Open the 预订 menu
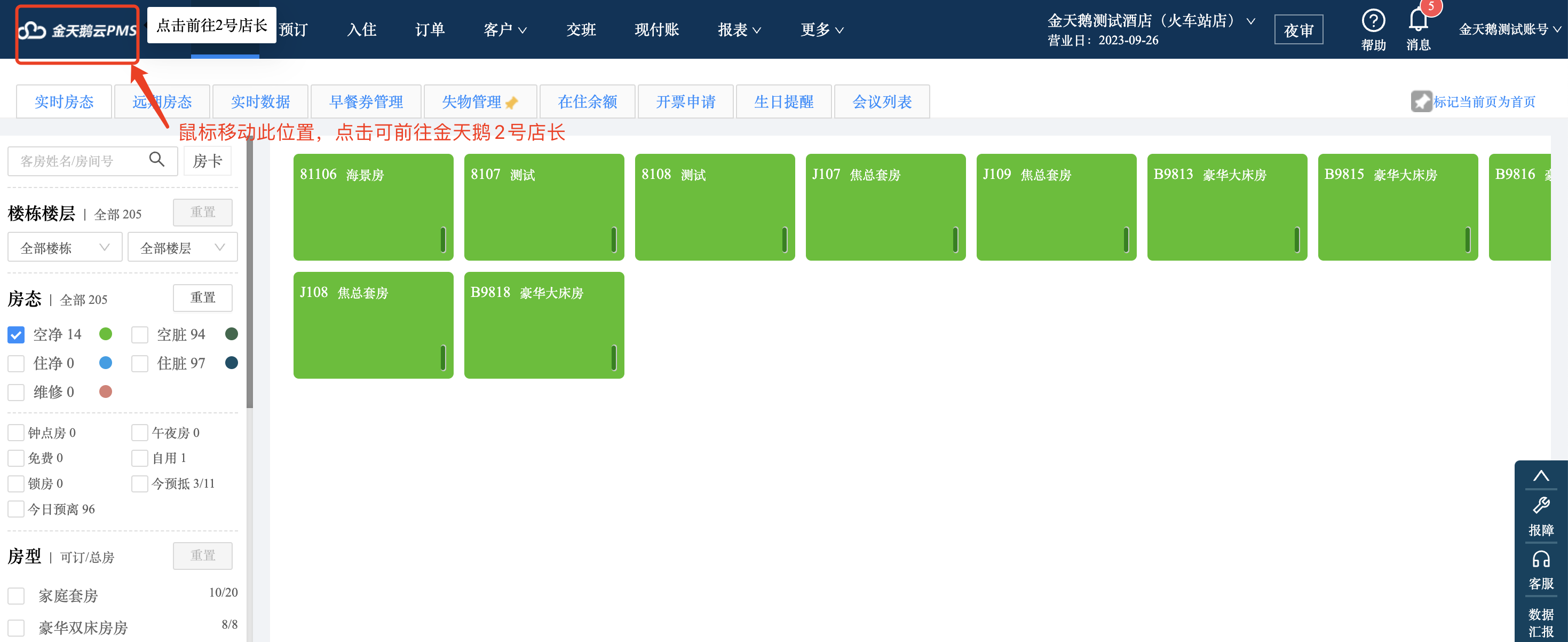This screenshot has width=1568, height=642. coord(294,30)
